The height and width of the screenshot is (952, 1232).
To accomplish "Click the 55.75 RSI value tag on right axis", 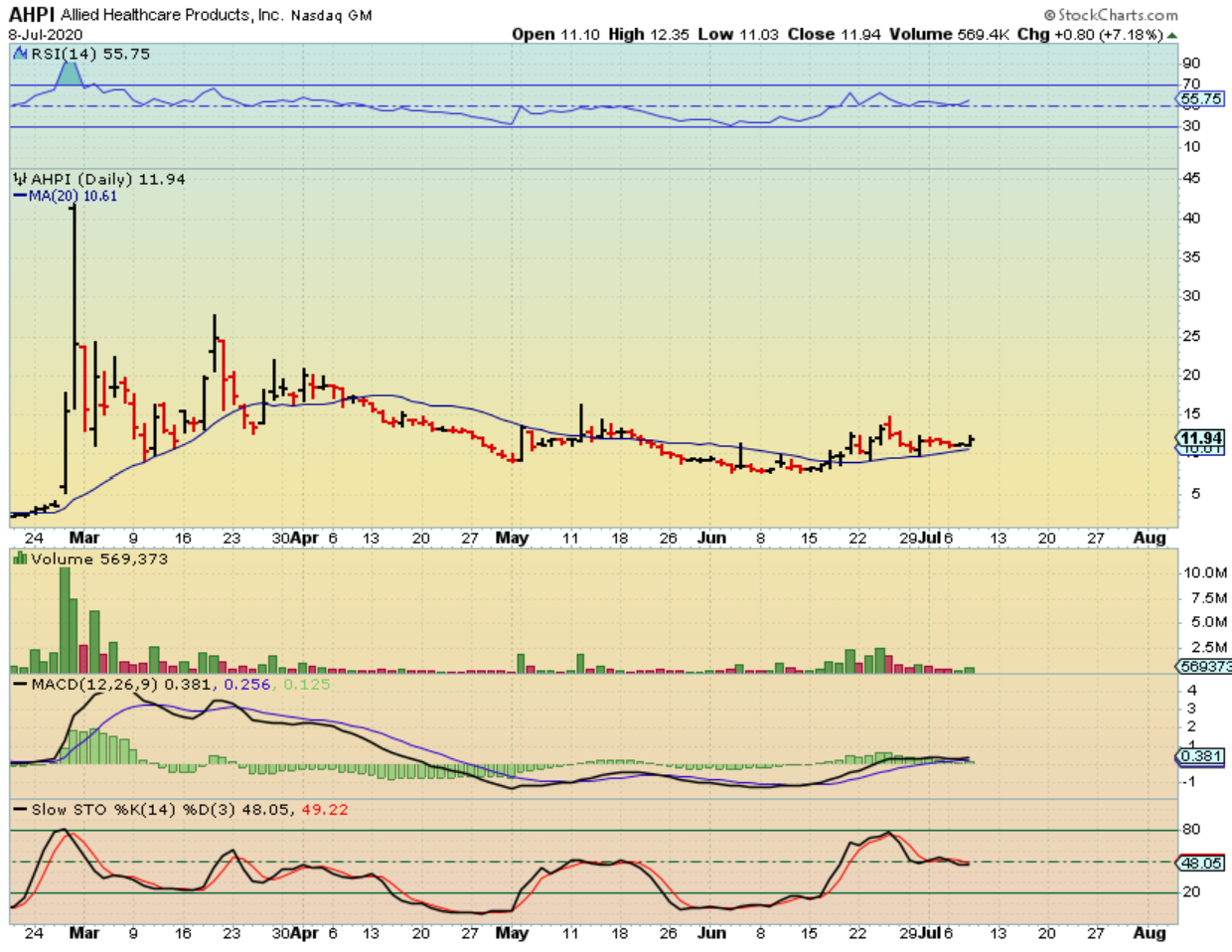I will 1201,99.
